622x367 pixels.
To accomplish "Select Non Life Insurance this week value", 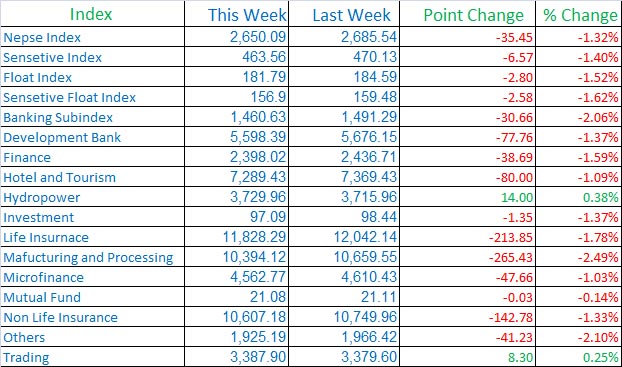I will [x=254, y=317].
